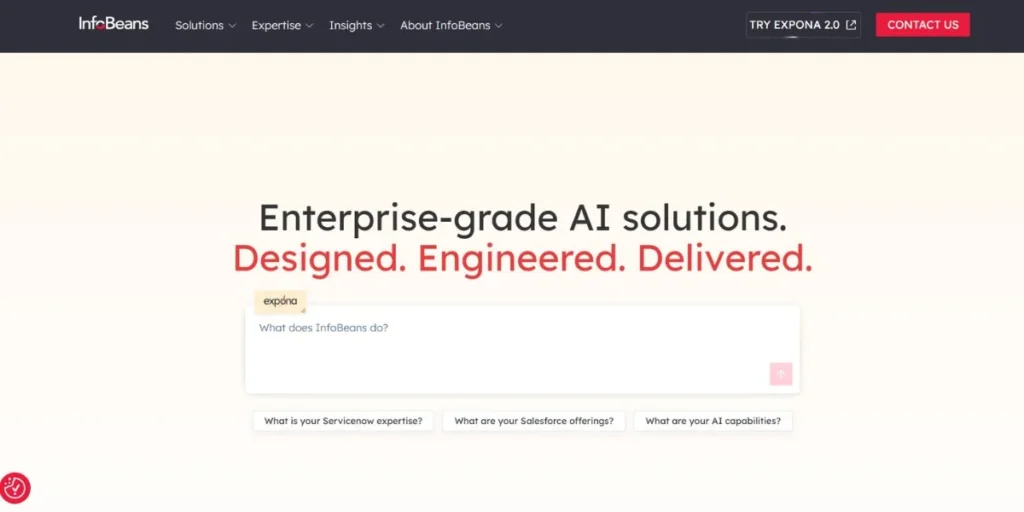
Task: Expand the Expertise dropdown chevron
Action: 309,26
